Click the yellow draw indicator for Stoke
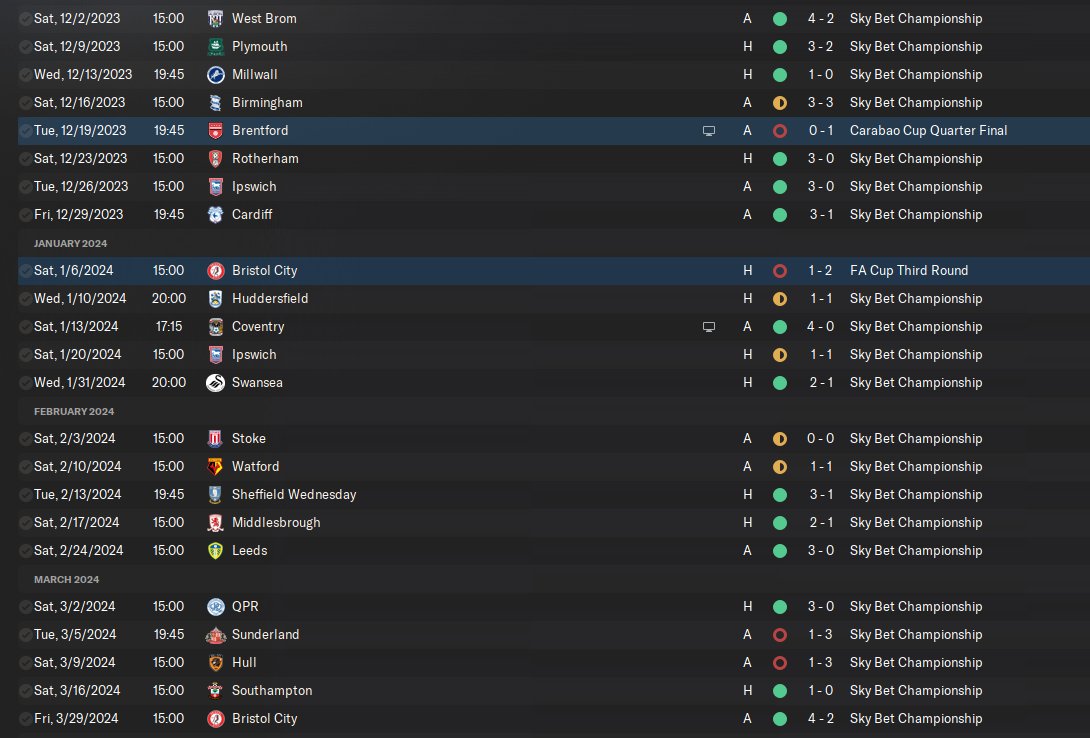The image size is (1090, 738). 780,439
